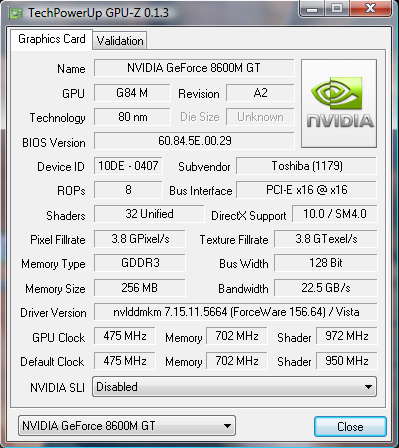
Task: Click GPU Clock row Memory field 702 MHz
Action: [237, 336]
